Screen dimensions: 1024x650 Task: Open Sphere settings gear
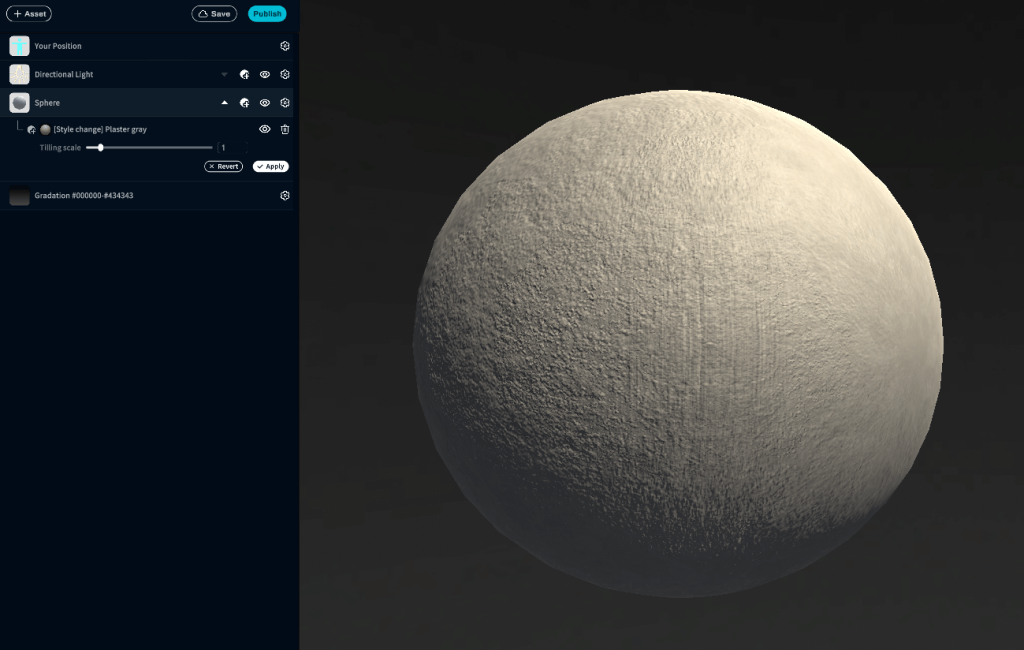point(285,103)
